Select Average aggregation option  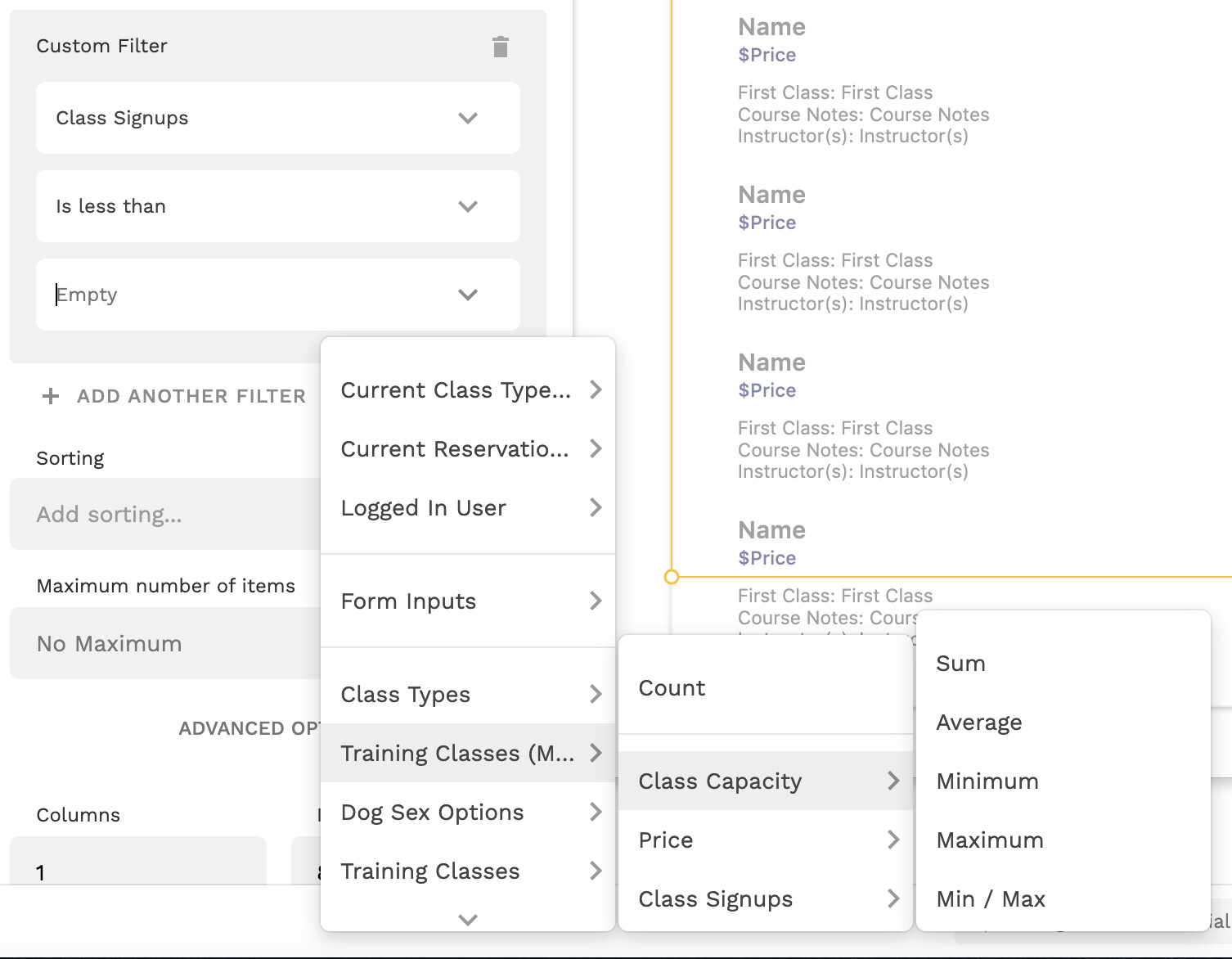(979, 723)
